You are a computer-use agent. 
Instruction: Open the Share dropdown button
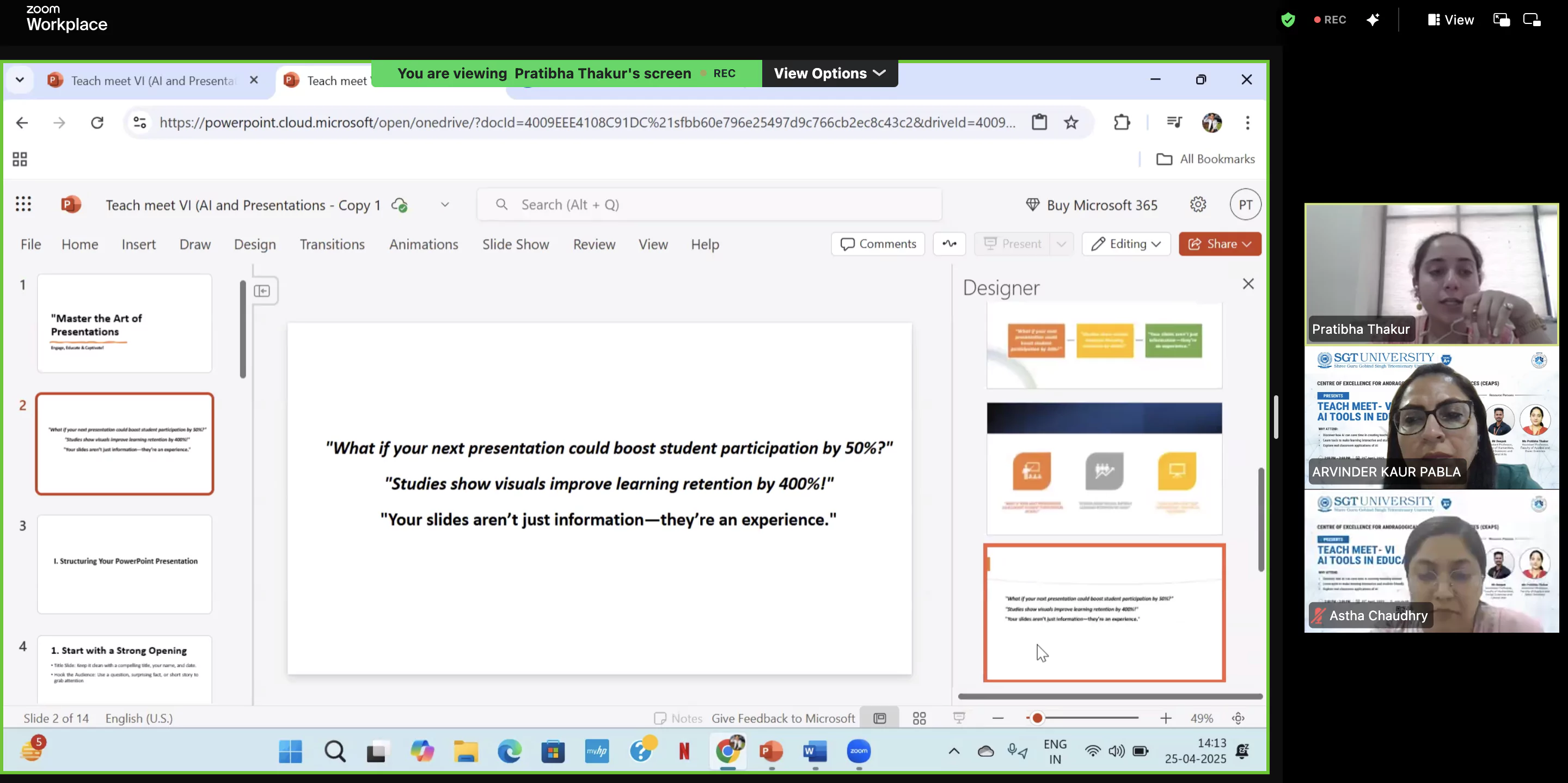1220,243
